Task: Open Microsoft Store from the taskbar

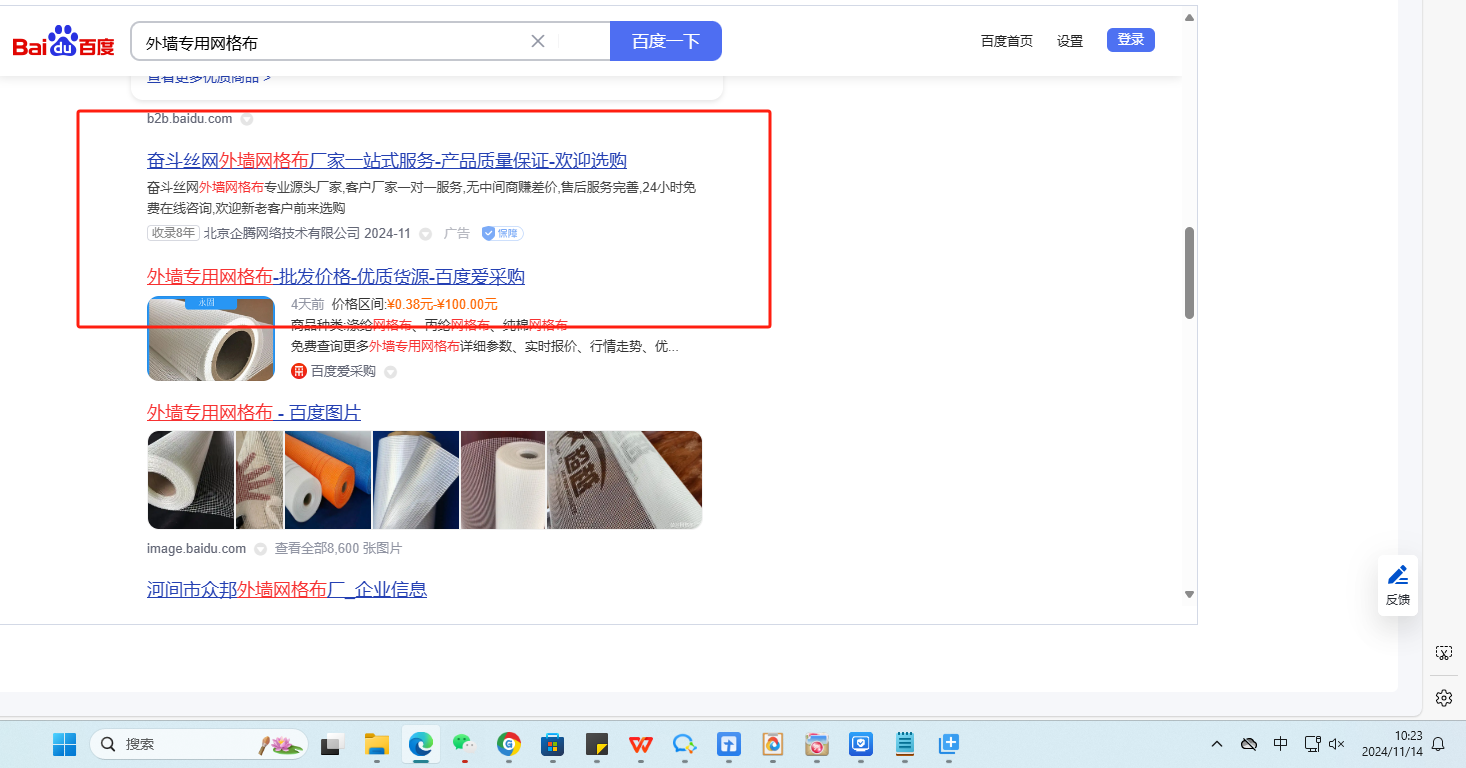Action: point(552,744)
